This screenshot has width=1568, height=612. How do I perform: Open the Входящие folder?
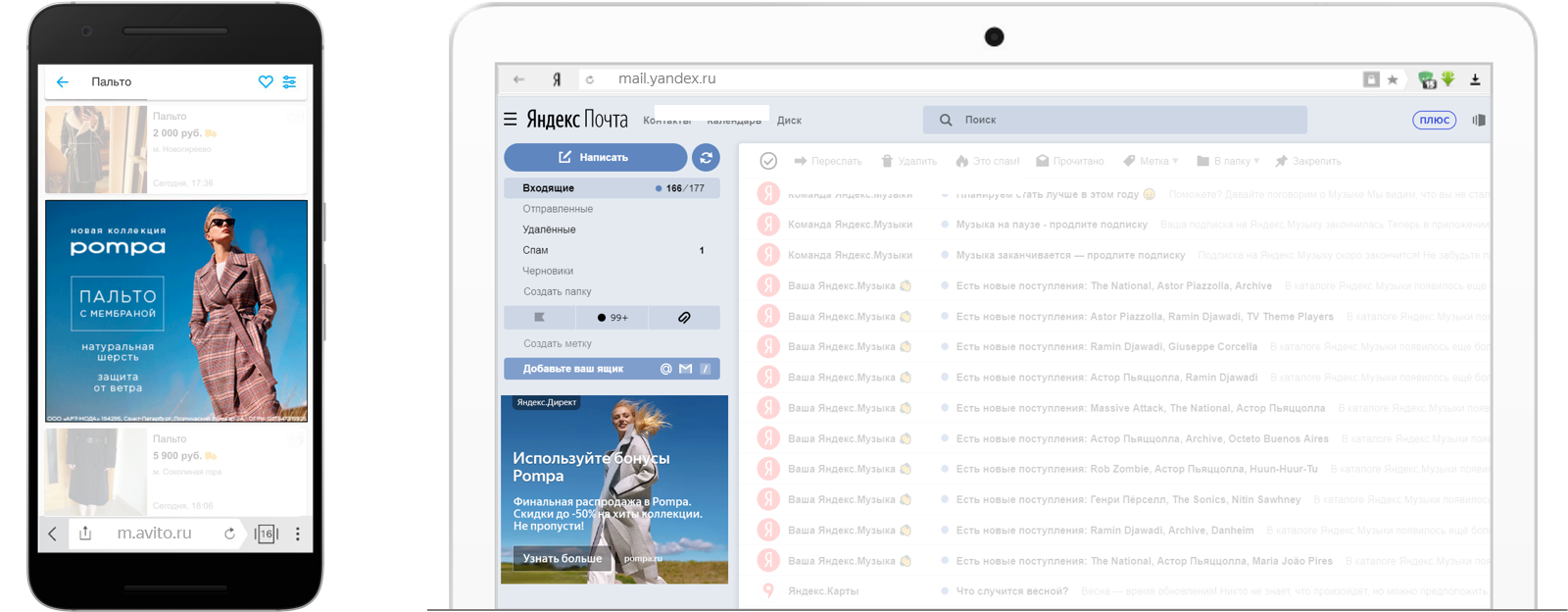612,188
